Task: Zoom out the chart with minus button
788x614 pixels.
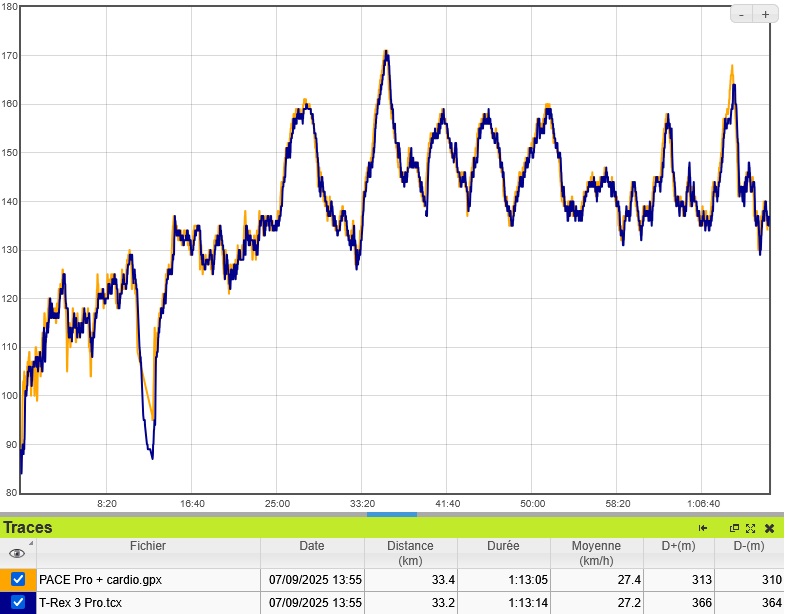Action: (x=741, y=14)
